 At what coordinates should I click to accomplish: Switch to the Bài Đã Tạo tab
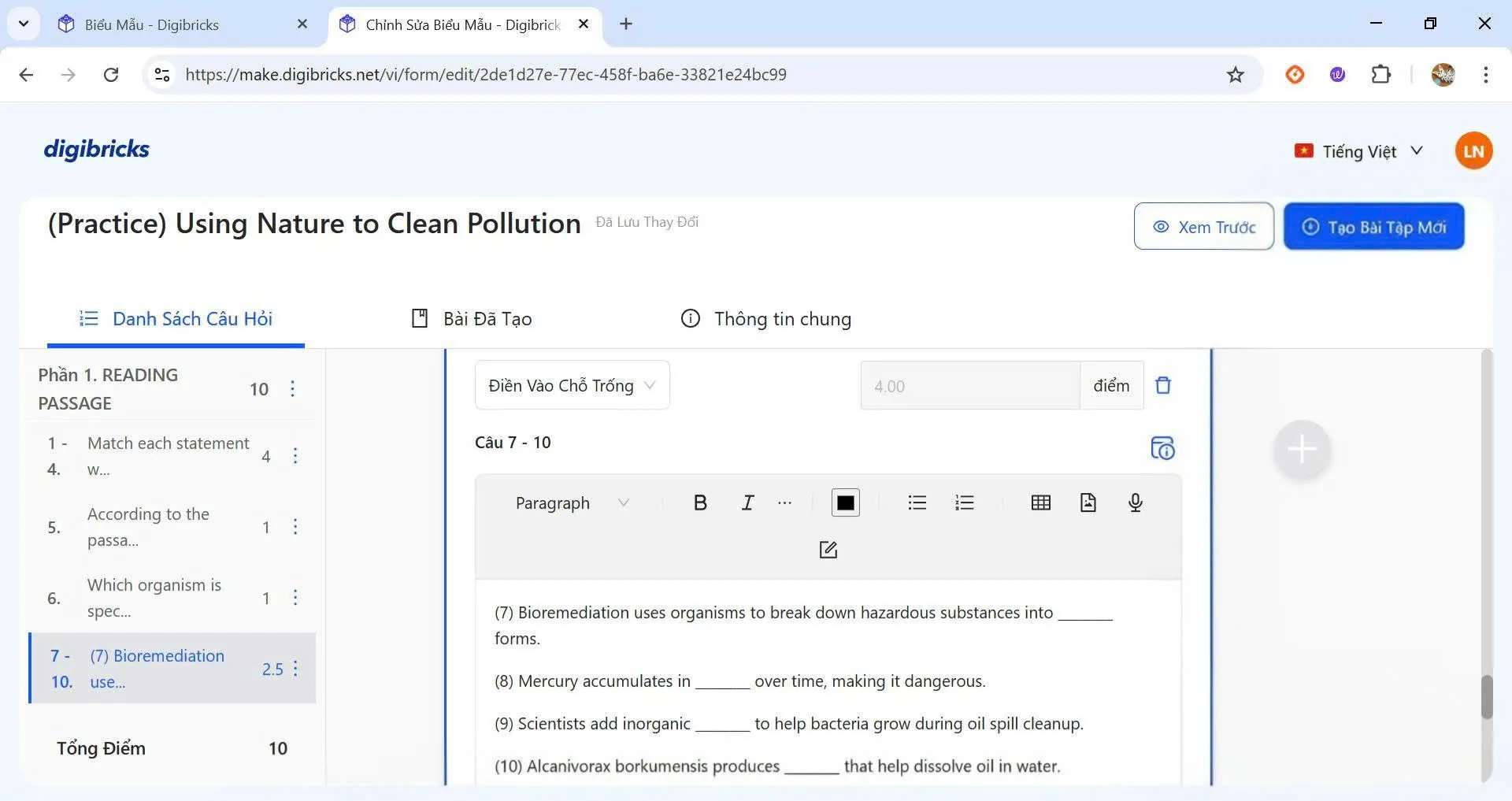(x=472, y=319)
